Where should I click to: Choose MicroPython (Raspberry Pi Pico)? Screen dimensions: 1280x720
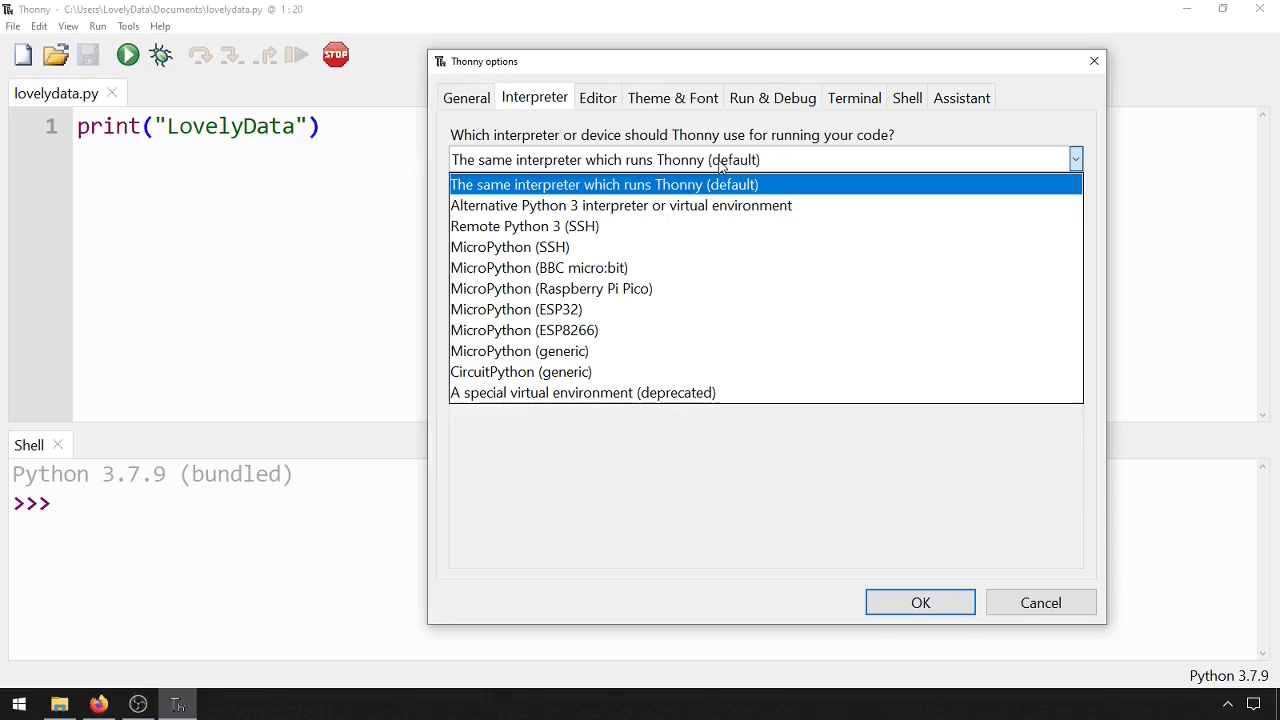(x=766, y=288)
